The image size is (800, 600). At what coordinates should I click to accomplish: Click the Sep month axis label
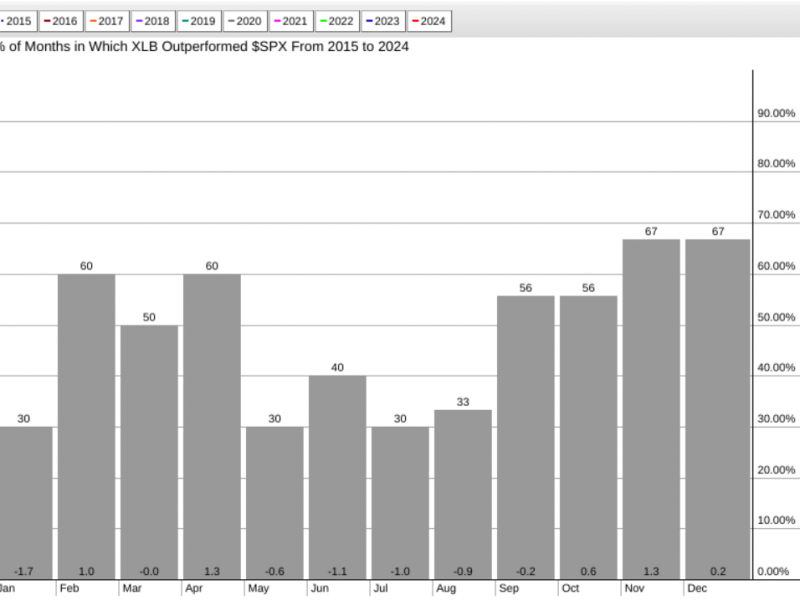tap(509, 588)
